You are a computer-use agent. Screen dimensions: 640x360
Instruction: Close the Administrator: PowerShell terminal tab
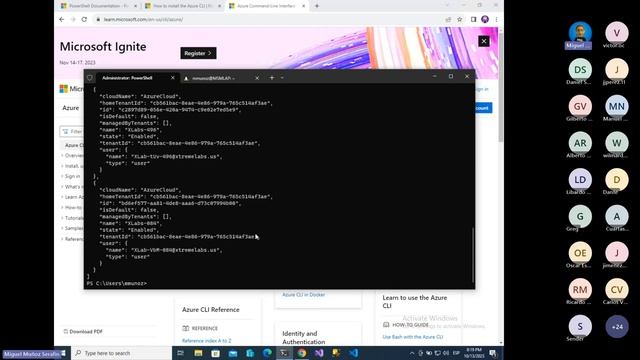pyautogui.click(x=173, y=78)
